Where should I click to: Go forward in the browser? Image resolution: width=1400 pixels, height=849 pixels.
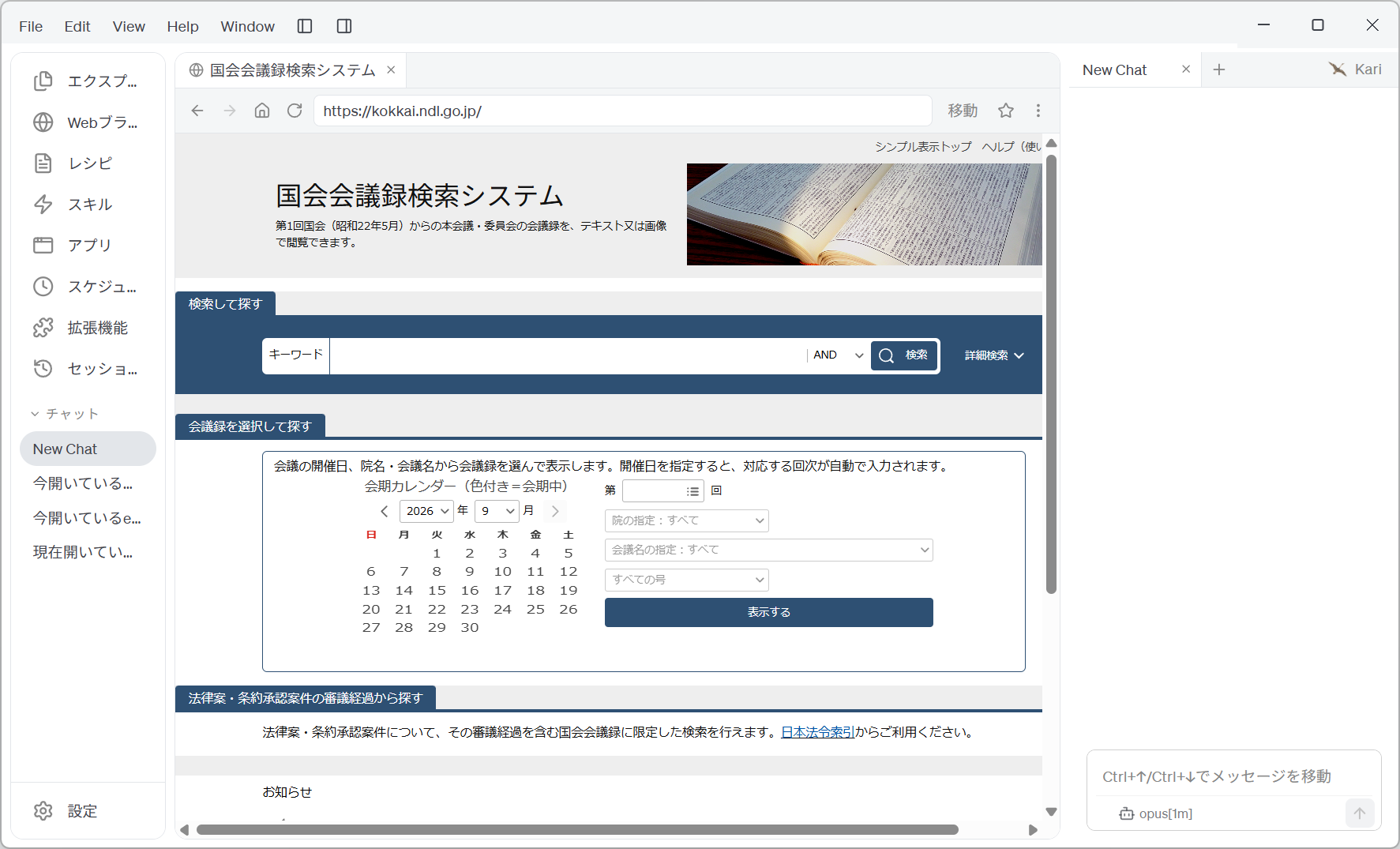(x=230, y=111)
